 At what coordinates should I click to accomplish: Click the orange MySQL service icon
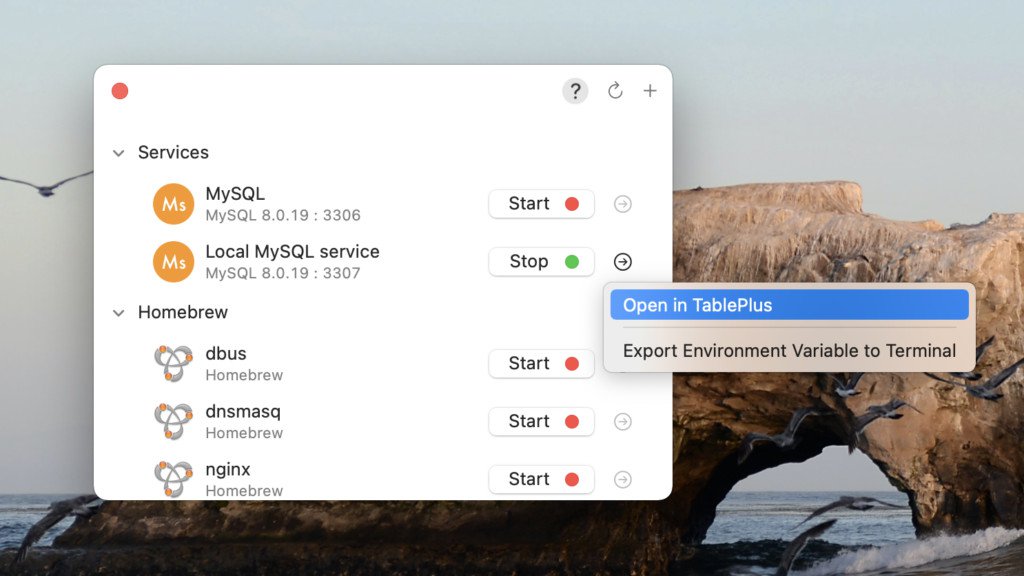tap(173, 204)
